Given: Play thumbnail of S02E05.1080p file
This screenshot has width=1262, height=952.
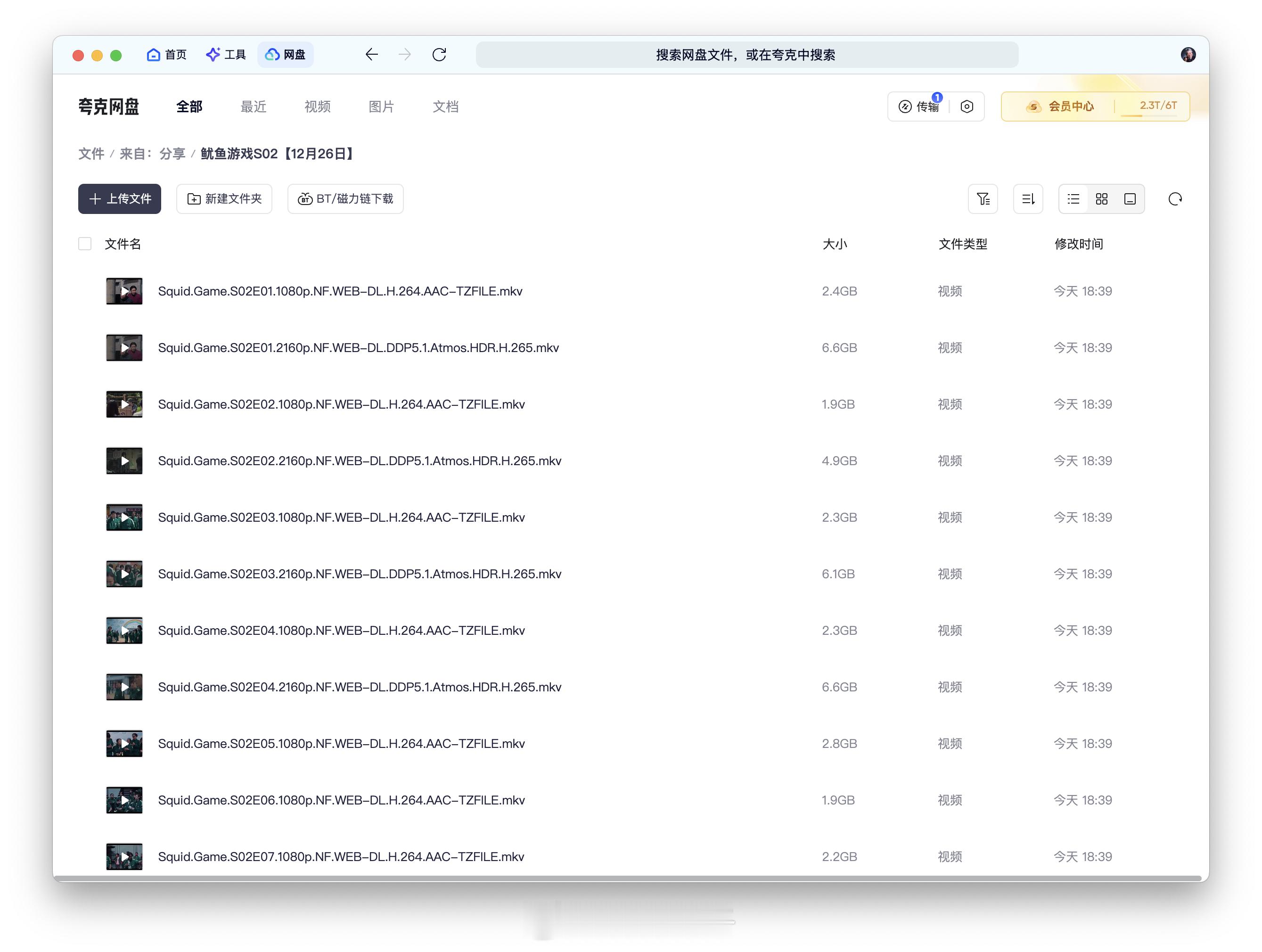Looking at the screenshot, I should [124, 743].
